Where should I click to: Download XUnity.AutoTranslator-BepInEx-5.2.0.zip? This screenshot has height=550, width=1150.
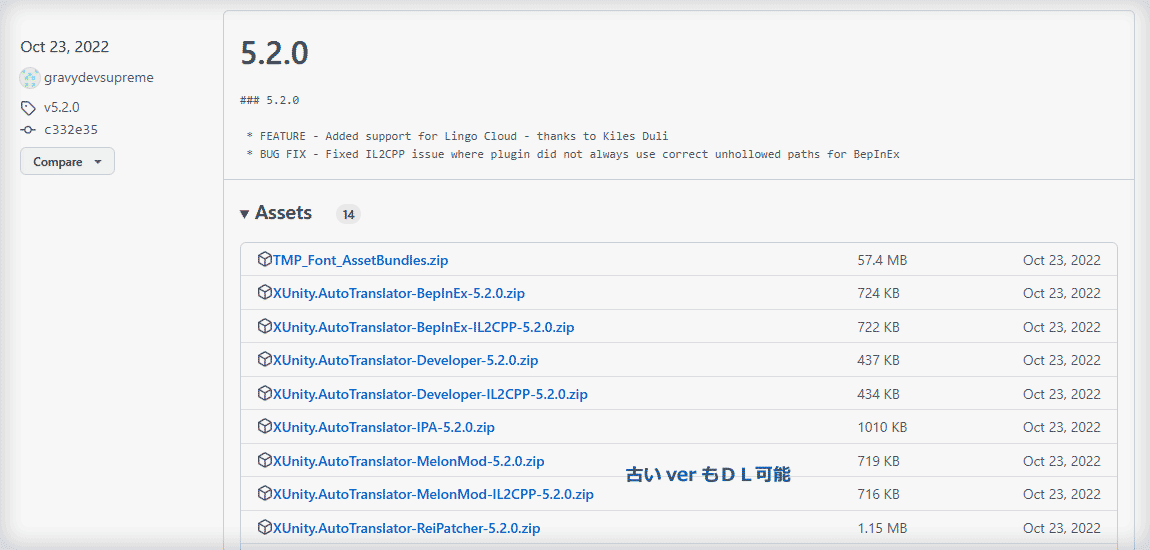tap(399, 293)
